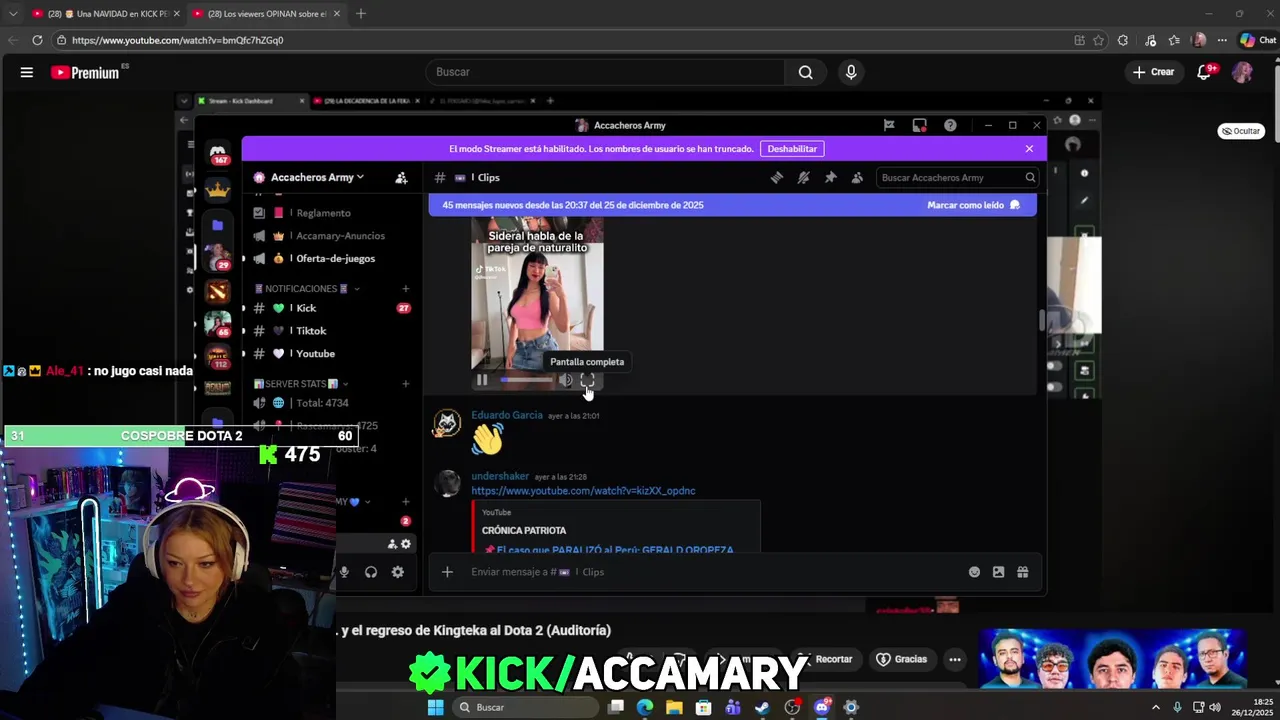Open the Accamary-Anuncios channel
Image resolution: width=1280 pixels, height=720 pixels.
coord(330,236)
